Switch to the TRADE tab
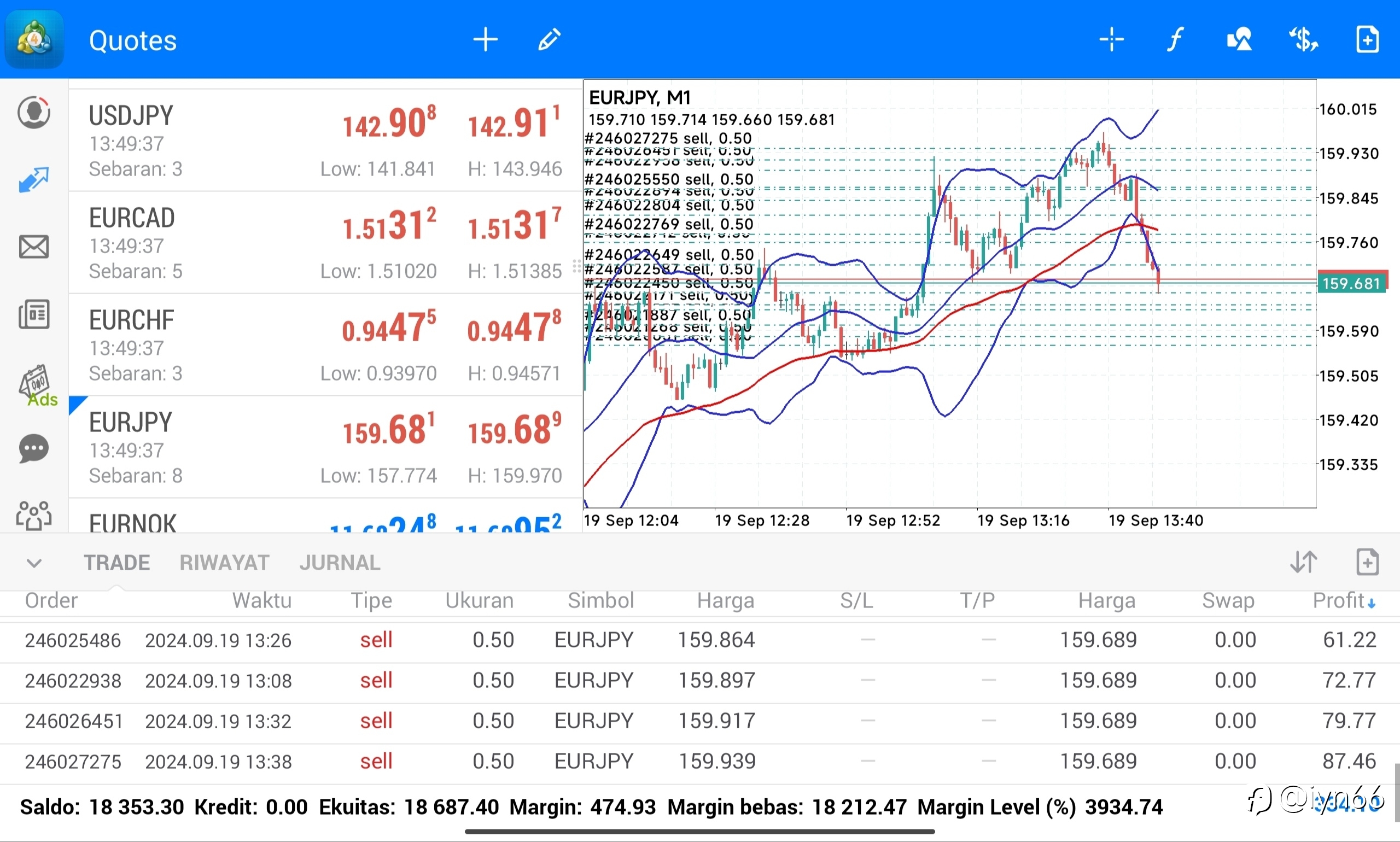Screen dimensions: 1400x842 [117, 563]
